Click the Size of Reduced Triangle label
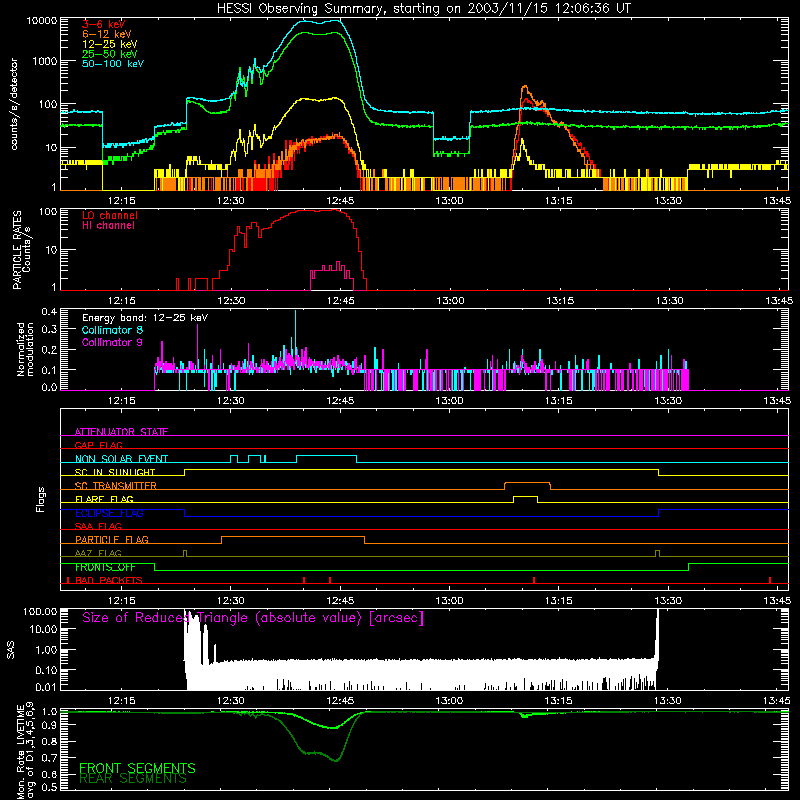The image size is (800, 800). [x=253, y=618]
